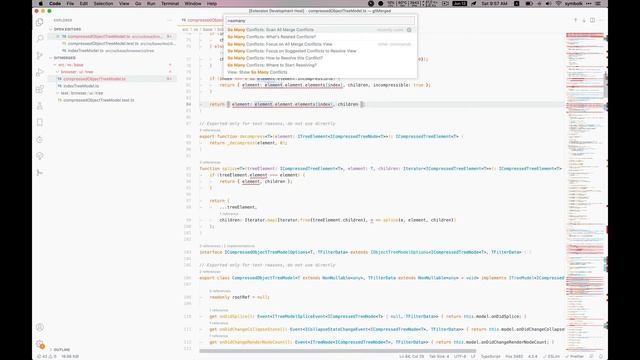Image resolution: width=640 pixels, height=360 pixels.
Task: Click the Explorer panel more actions ellipsis
Action: click(x=170, y=20)
